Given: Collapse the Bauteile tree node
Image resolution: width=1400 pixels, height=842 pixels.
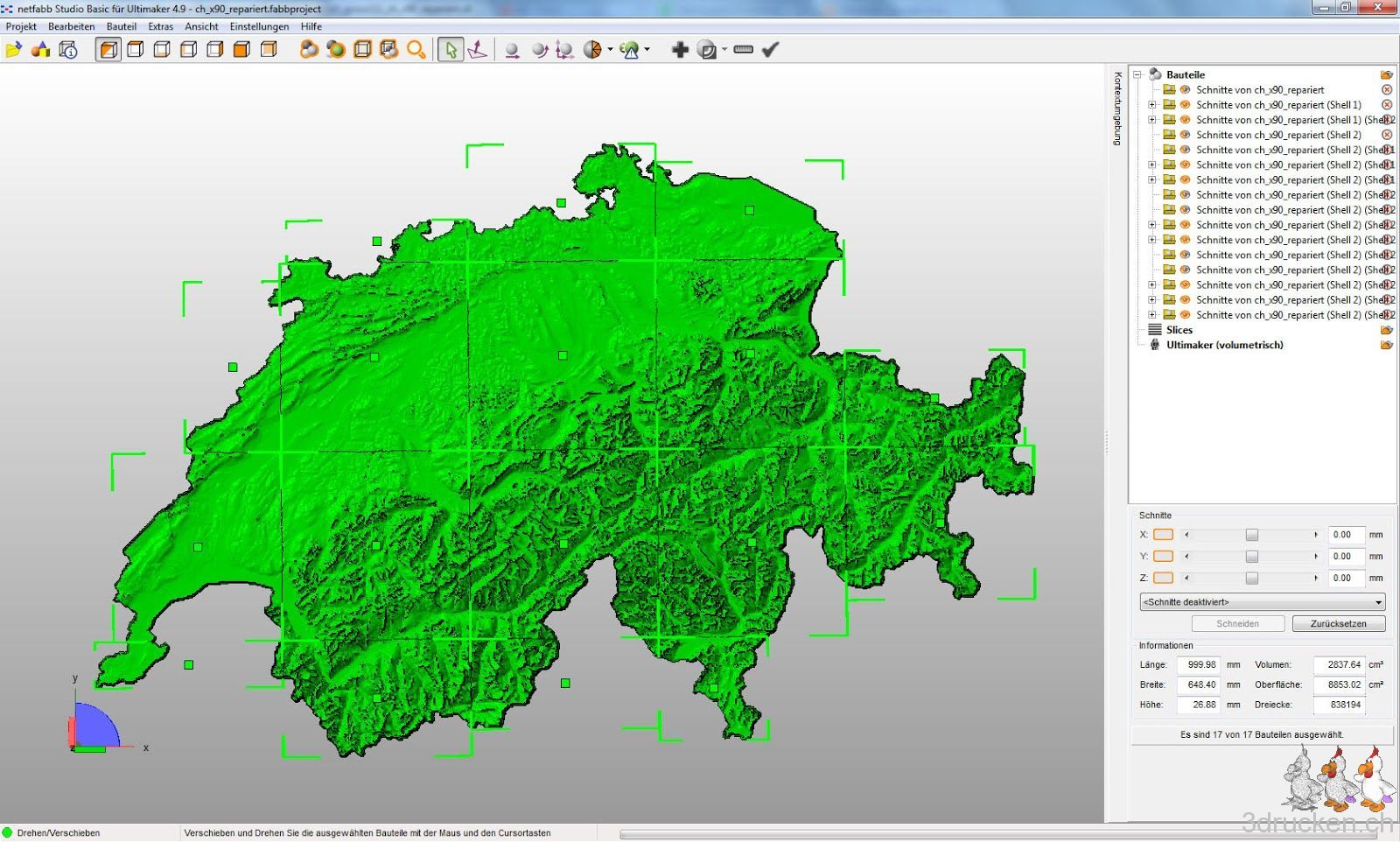Looking at the screenshot, I should click(x=1137, y=74).
